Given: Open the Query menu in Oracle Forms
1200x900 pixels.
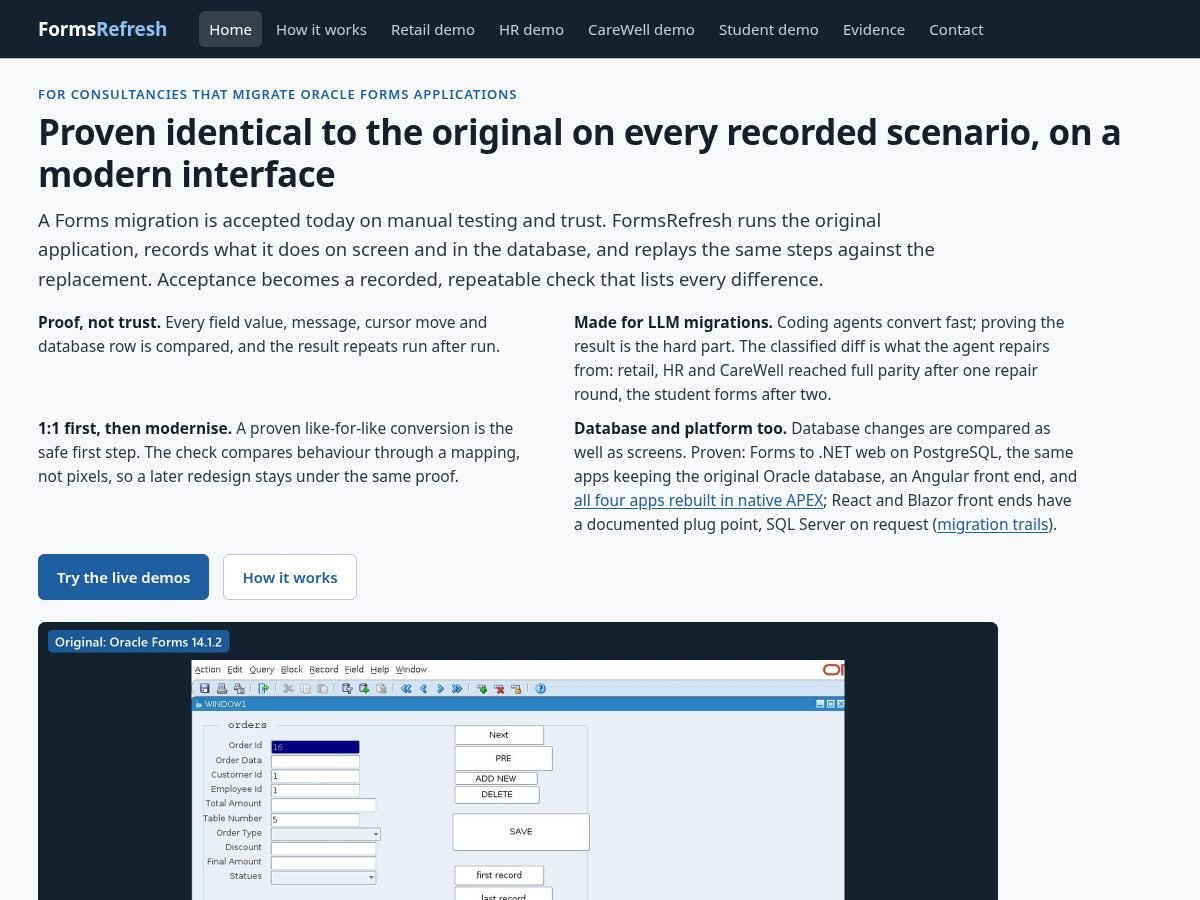Looking at the screenshot, I should pos(262,670).
